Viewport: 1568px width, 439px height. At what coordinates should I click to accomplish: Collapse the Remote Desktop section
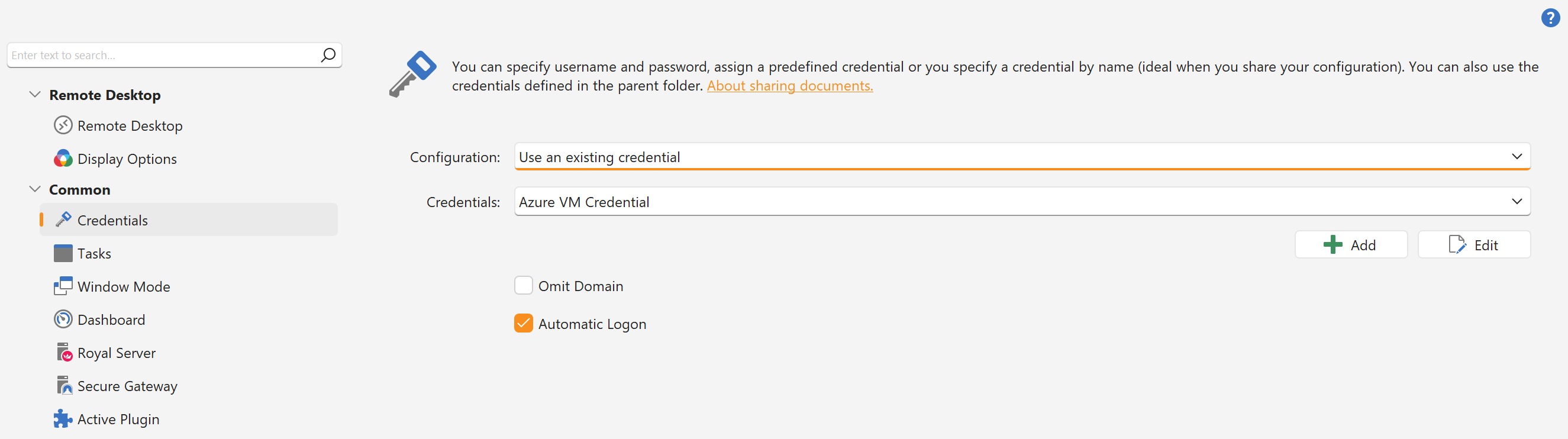click(35, 95)
